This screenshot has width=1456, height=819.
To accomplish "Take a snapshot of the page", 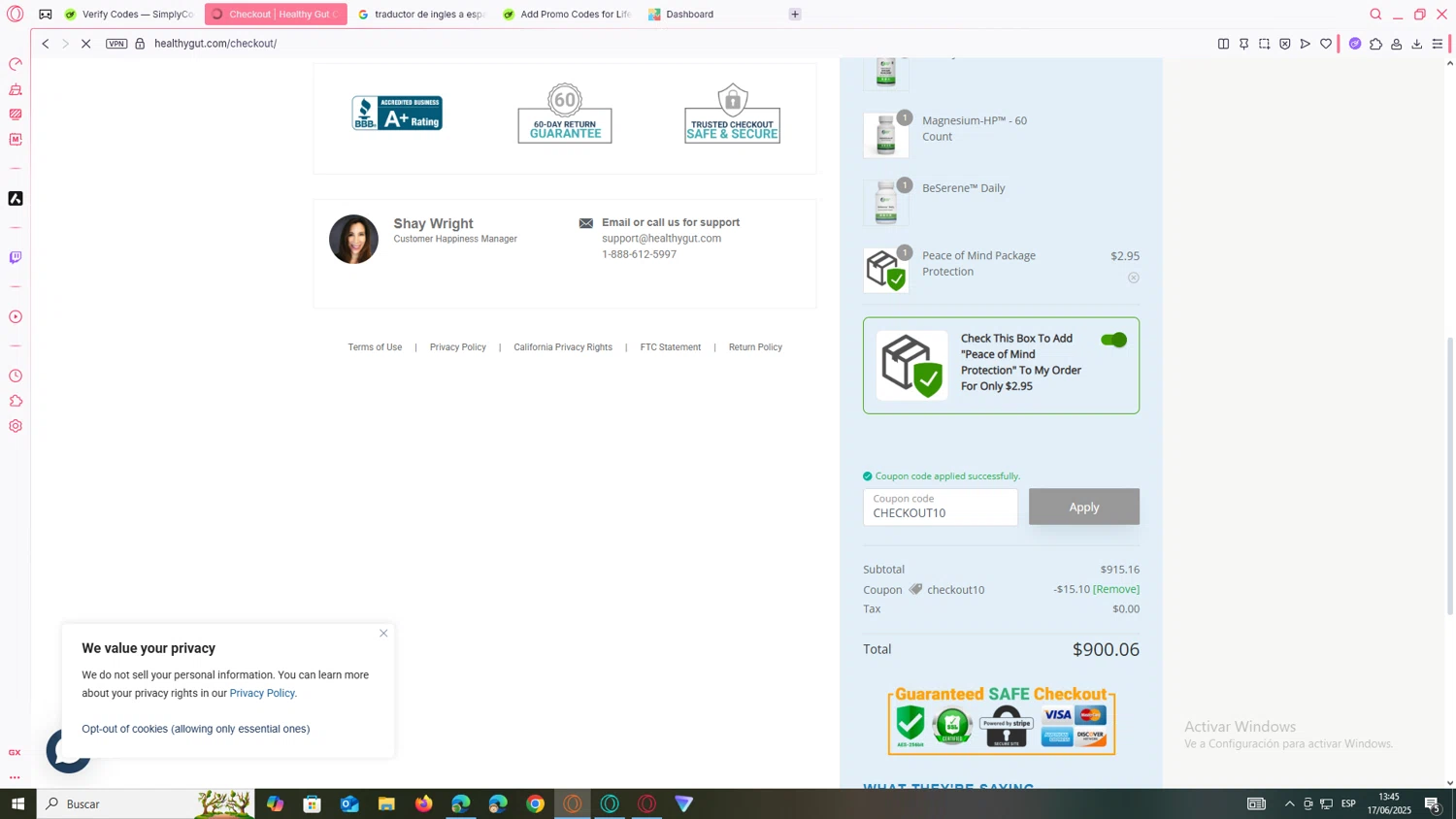I will tap(1264, 44).
